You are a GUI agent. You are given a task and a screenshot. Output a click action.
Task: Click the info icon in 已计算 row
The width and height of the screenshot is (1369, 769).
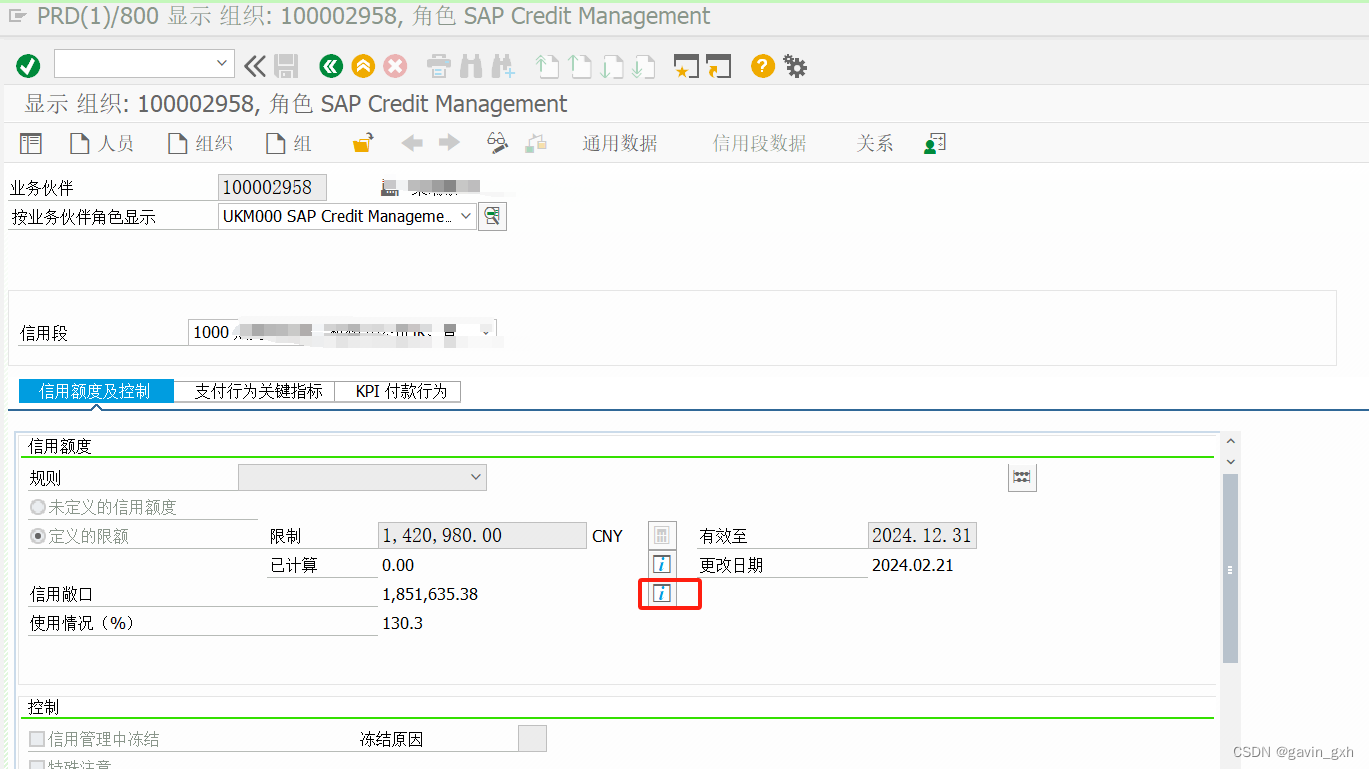click(662, 564)
